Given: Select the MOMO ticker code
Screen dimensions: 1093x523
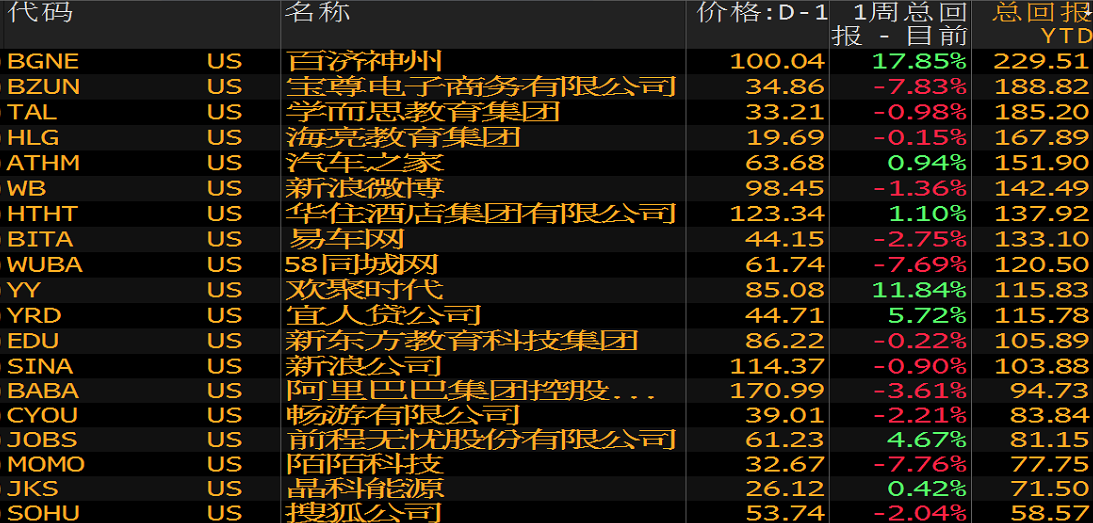Looking at the screenshot, I should click(46, 464).
